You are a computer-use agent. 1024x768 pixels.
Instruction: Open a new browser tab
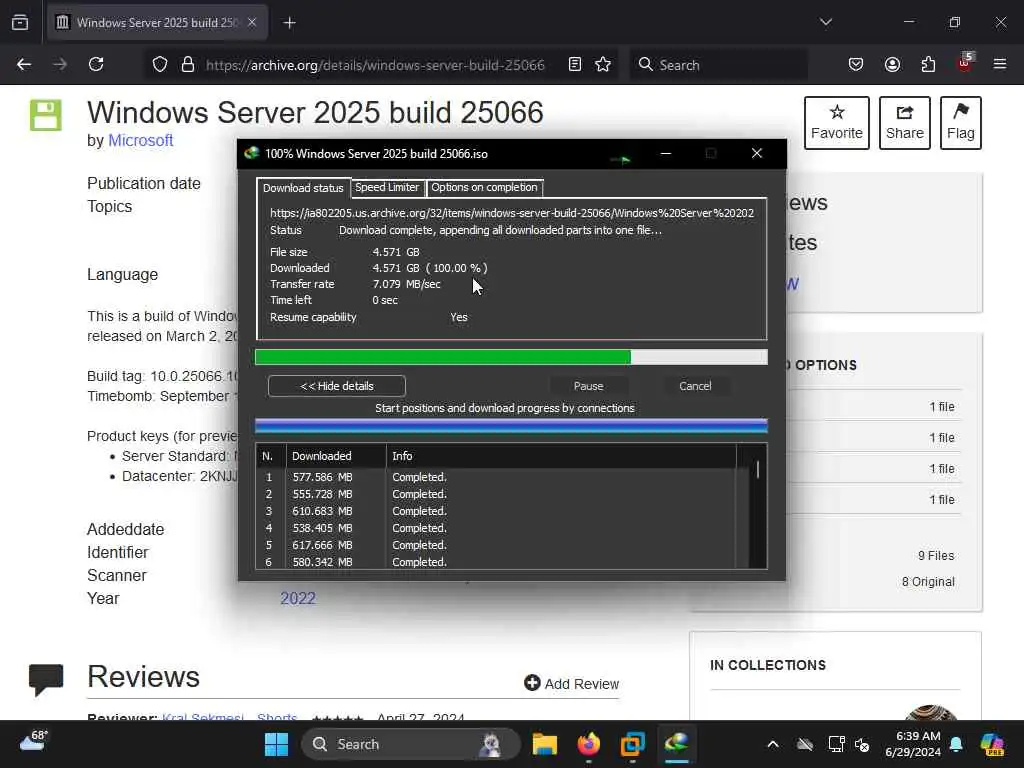[x=289, y=23]
